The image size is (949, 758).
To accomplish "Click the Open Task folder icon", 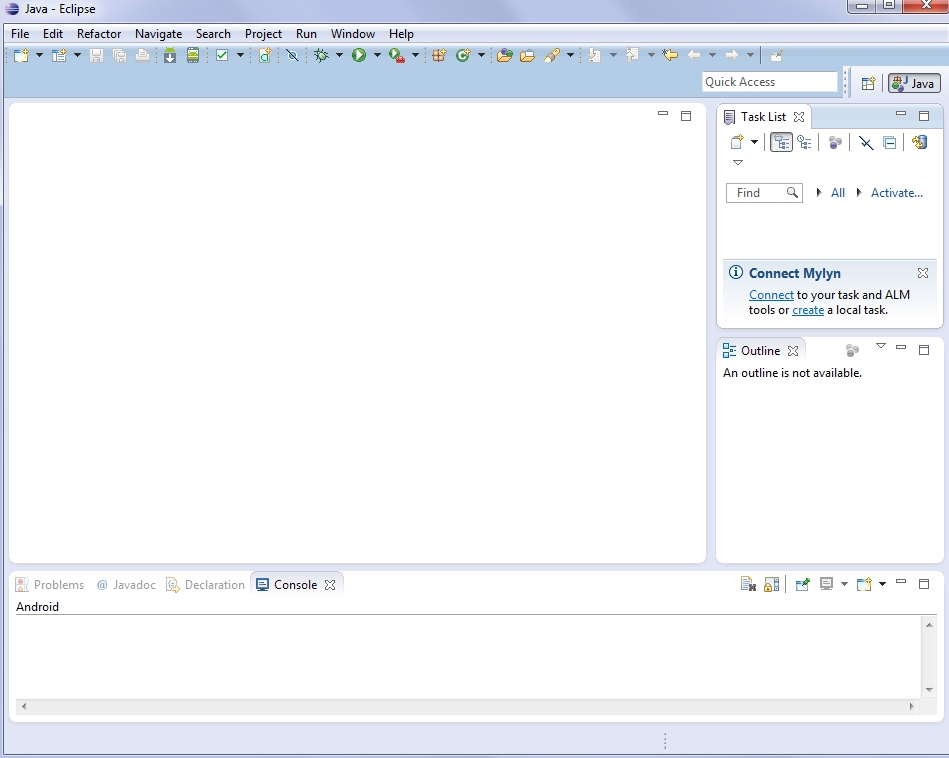I will coord(527,56).
